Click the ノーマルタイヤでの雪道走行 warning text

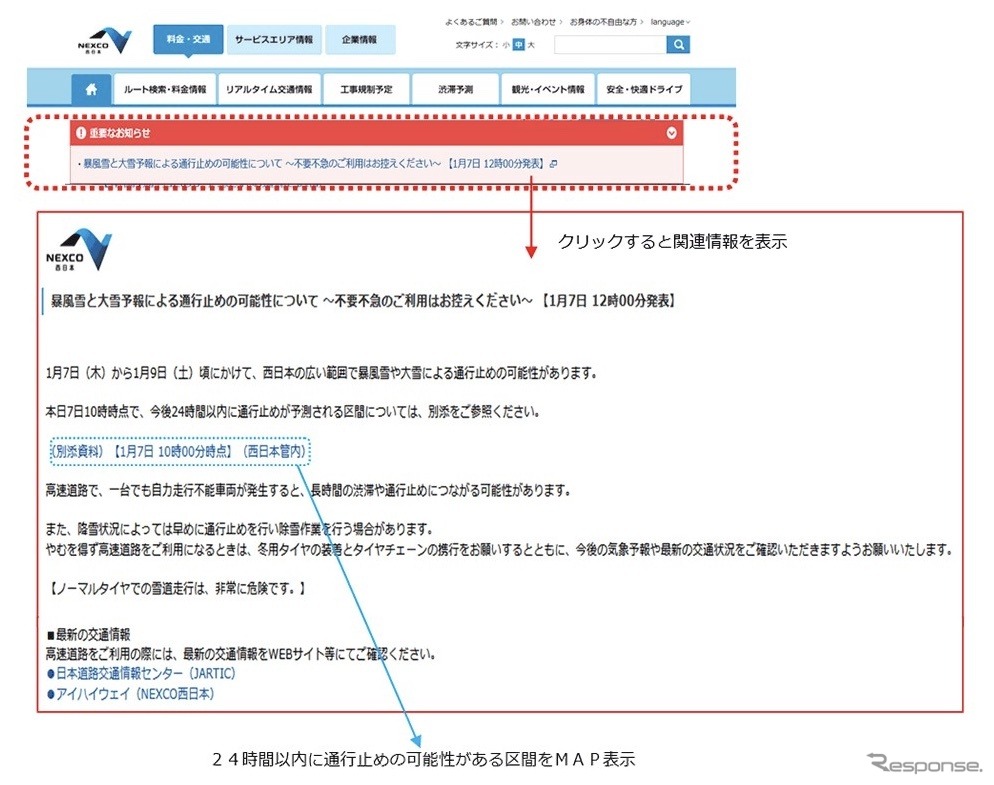177,588
